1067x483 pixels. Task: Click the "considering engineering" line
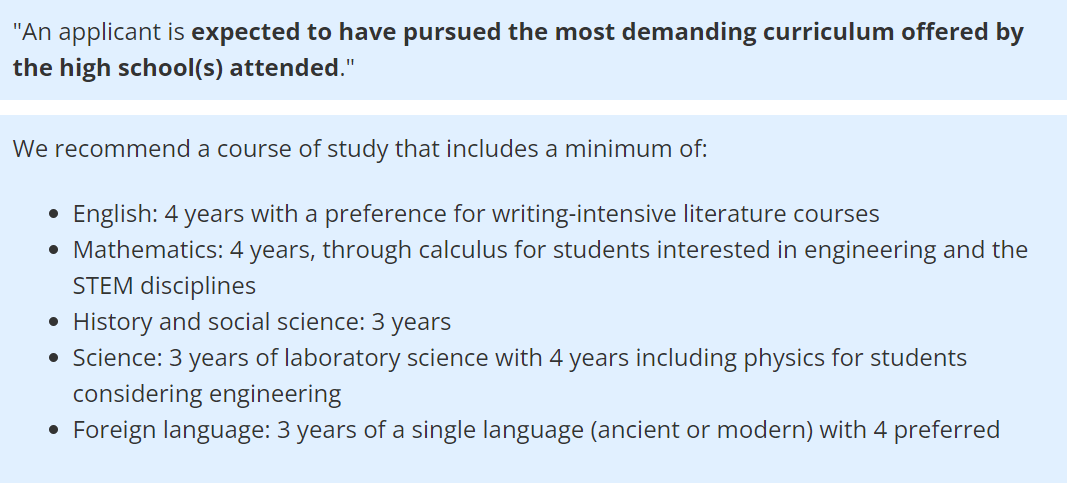point(207,394)
